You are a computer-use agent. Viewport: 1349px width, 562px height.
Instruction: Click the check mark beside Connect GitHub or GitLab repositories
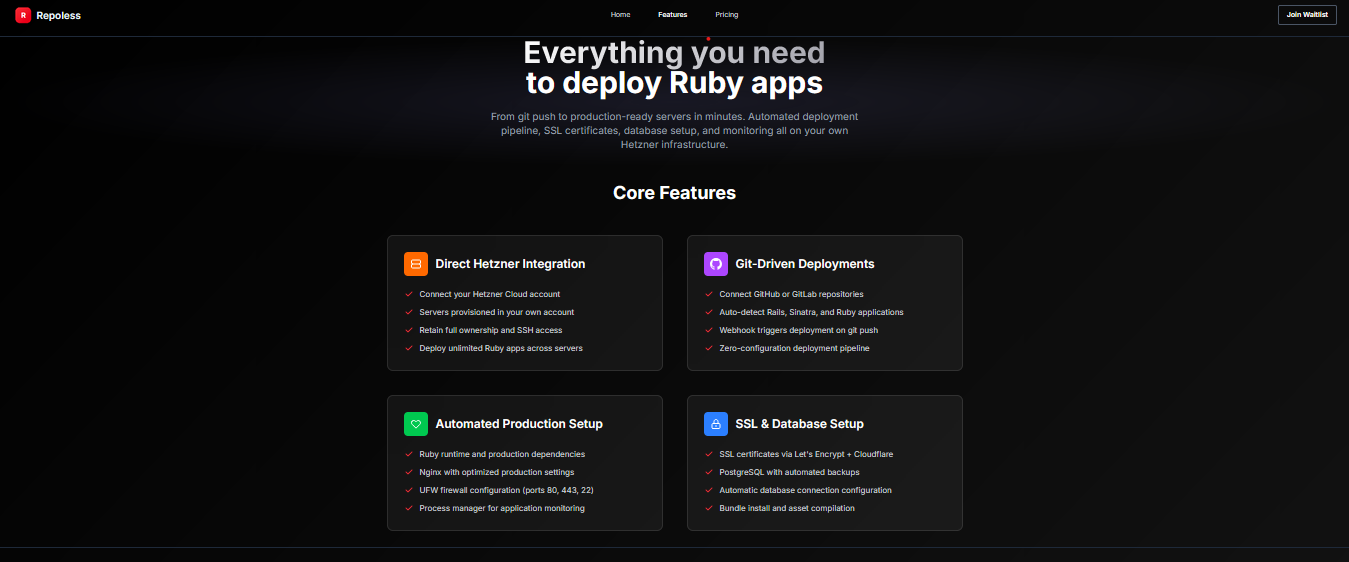[x=709, y=294]
